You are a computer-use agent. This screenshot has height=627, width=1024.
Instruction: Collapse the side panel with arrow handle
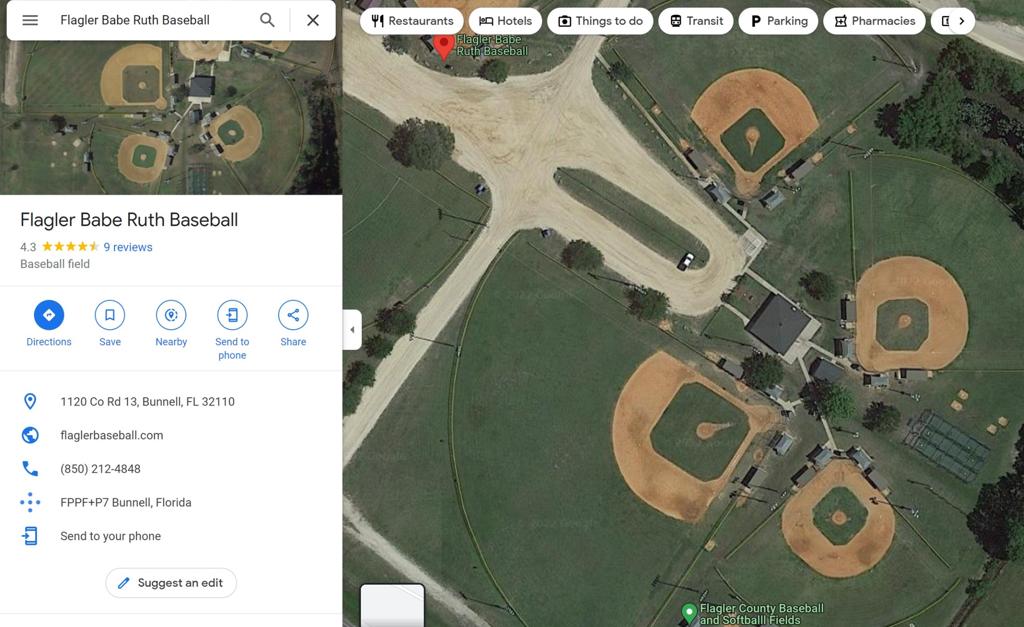[x=352, y=330]
